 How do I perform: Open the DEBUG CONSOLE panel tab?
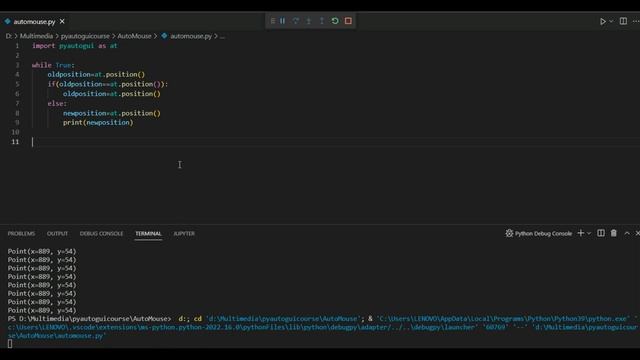(x=101, y=233)
